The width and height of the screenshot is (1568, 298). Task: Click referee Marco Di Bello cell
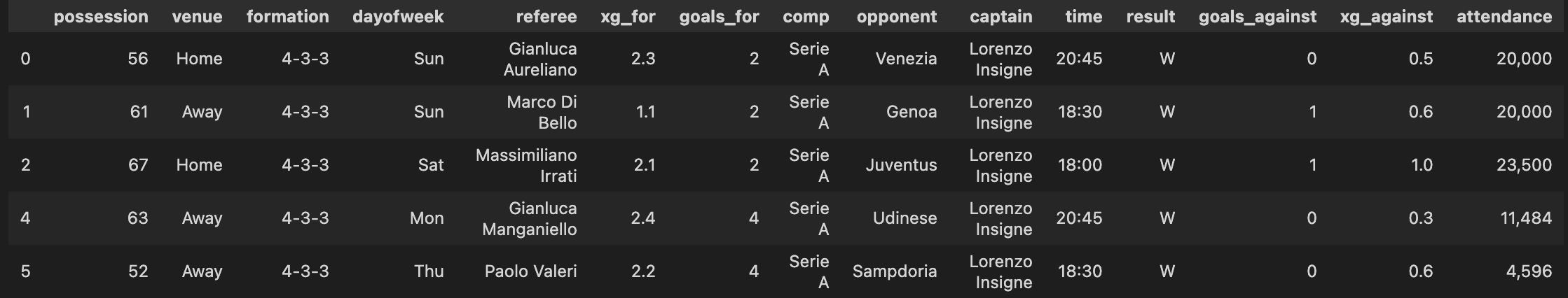tap(542, 112)
